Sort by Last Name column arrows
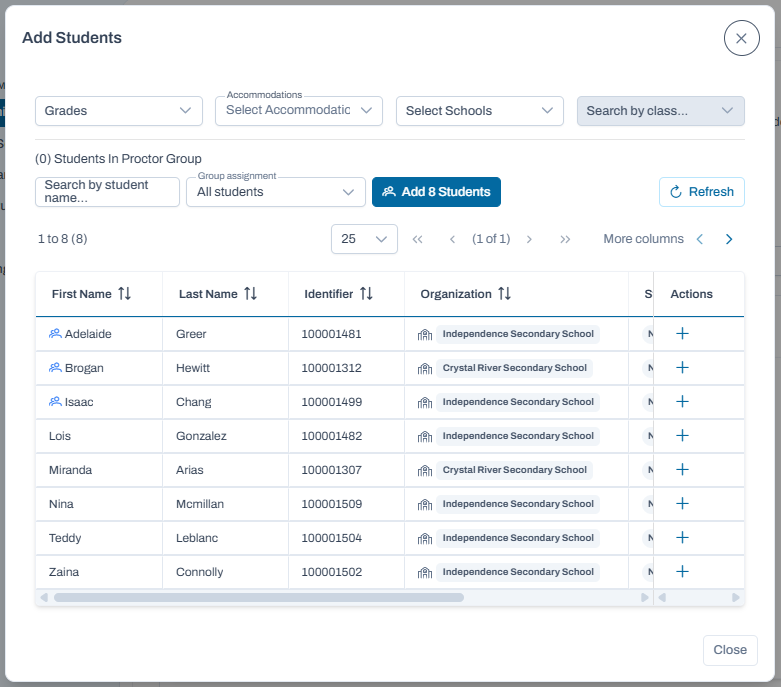The height and width of the screenshot is (687, 781). (251, 294)
